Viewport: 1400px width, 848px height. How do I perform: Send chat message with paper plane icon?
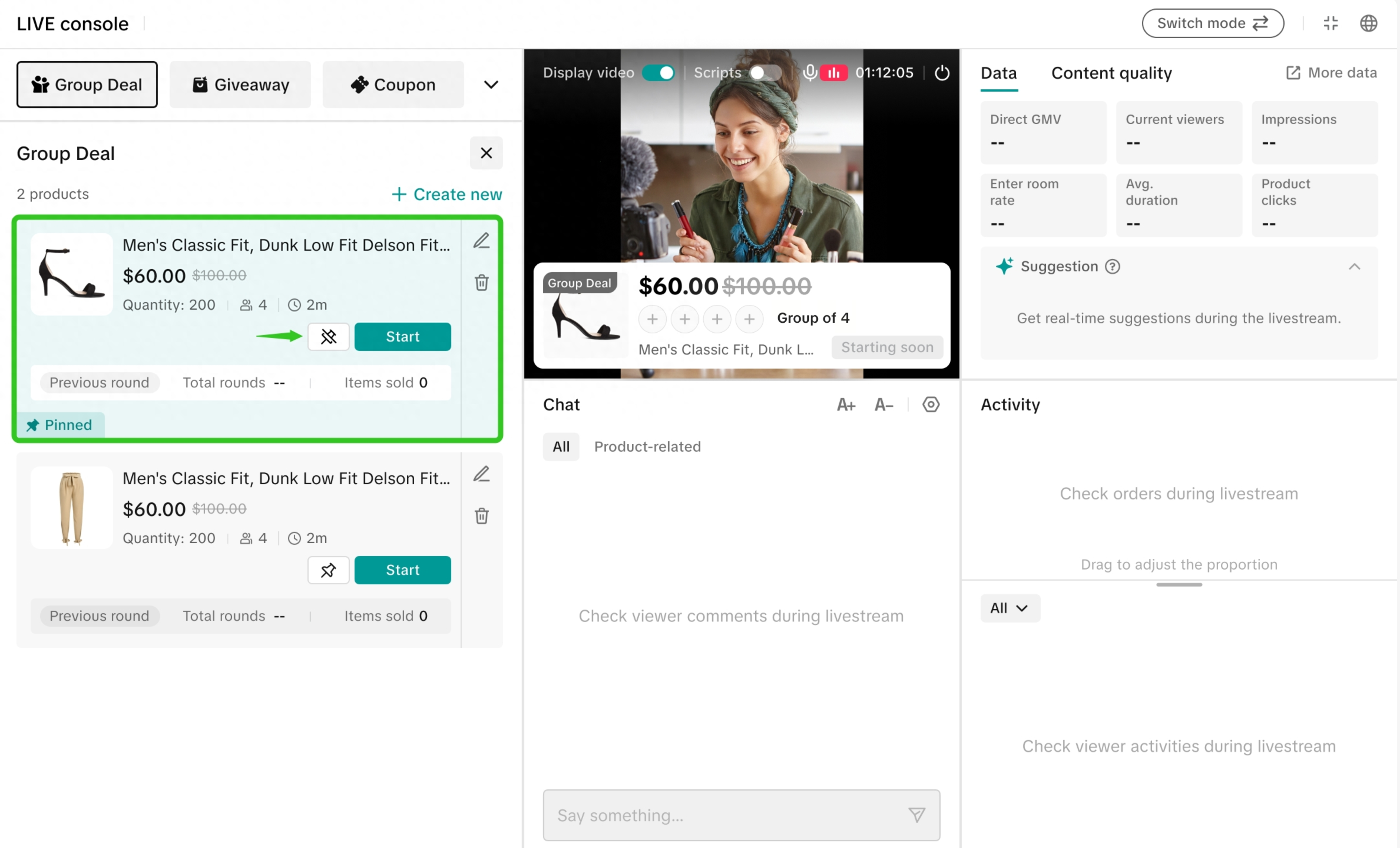[916, 815]
